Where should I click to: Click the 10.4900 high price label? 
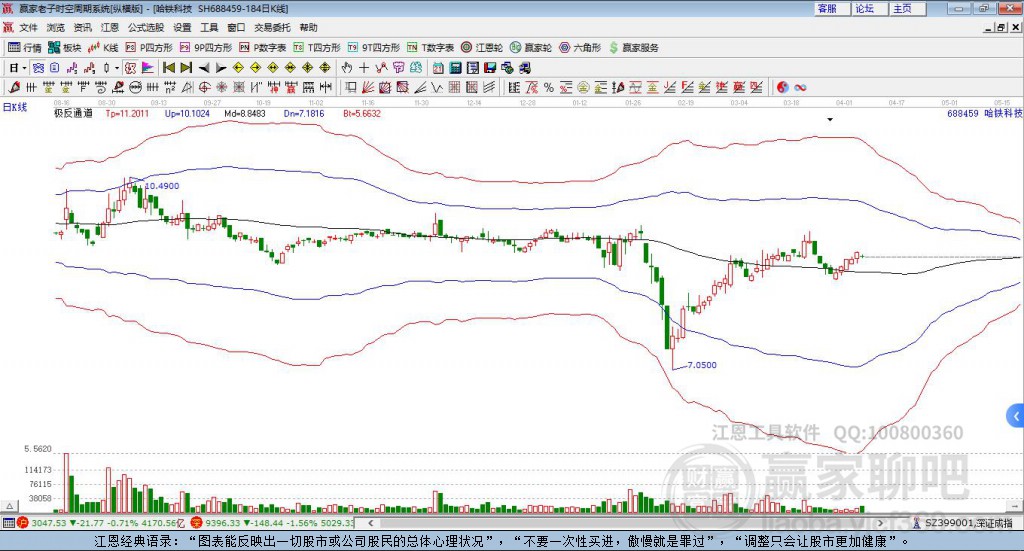pos(162,186)
